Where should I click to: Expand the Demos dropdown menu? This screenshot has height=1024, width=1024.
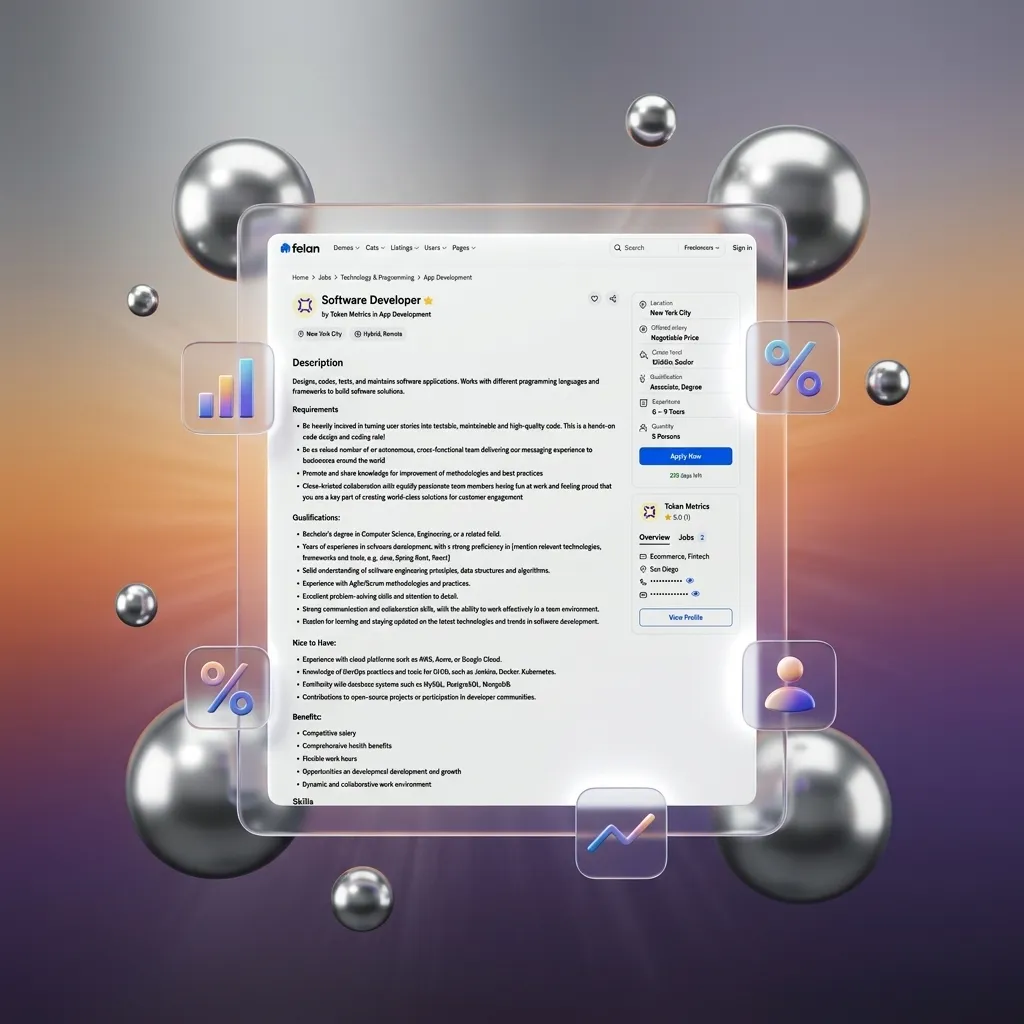[x=345, y=248]
